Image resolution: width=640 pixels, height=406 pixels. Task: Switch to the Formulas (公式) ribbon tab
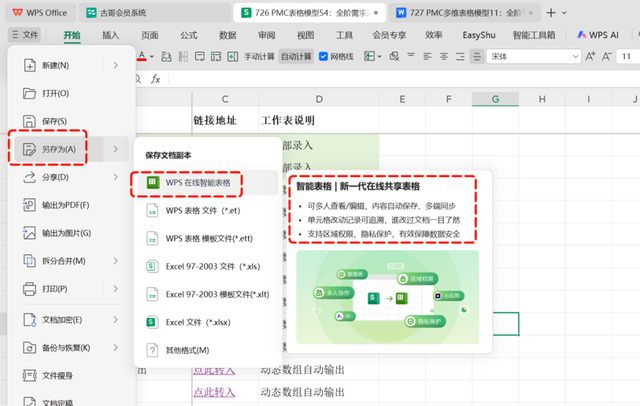tap(189, 35)
